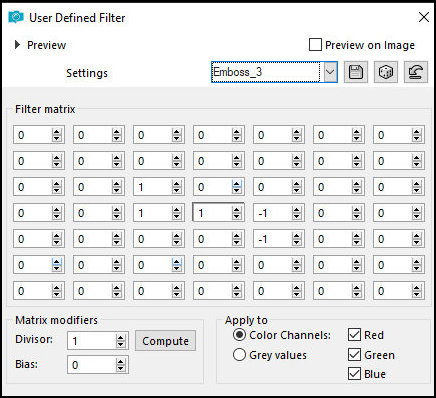The image size is (436, 398).
Task: Close the User Defined Filter dialog
Action: (x=424, y=17)
